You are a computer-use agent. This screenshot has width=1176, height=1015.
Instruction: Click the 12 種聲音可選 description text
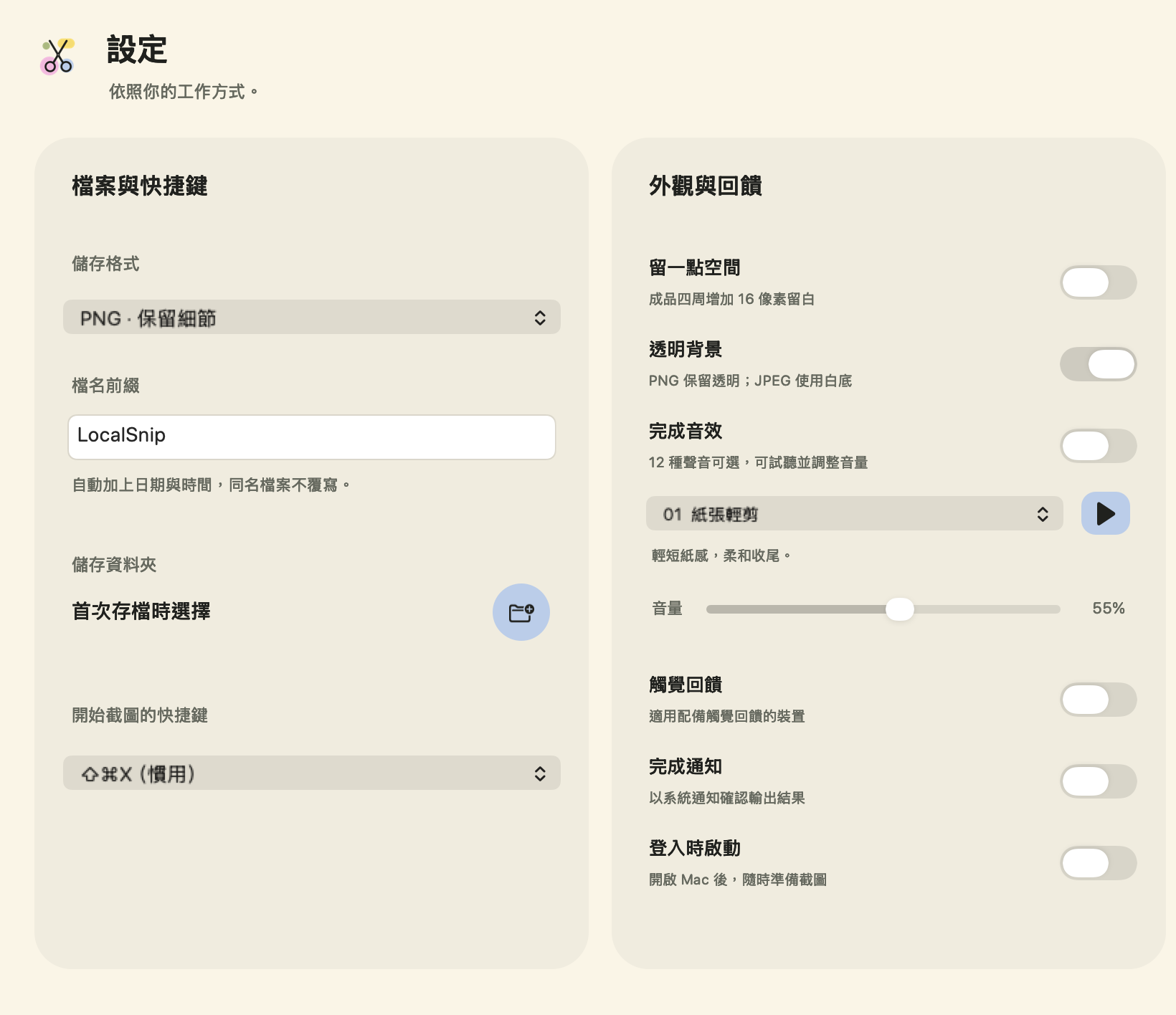[x=758, y=462]
